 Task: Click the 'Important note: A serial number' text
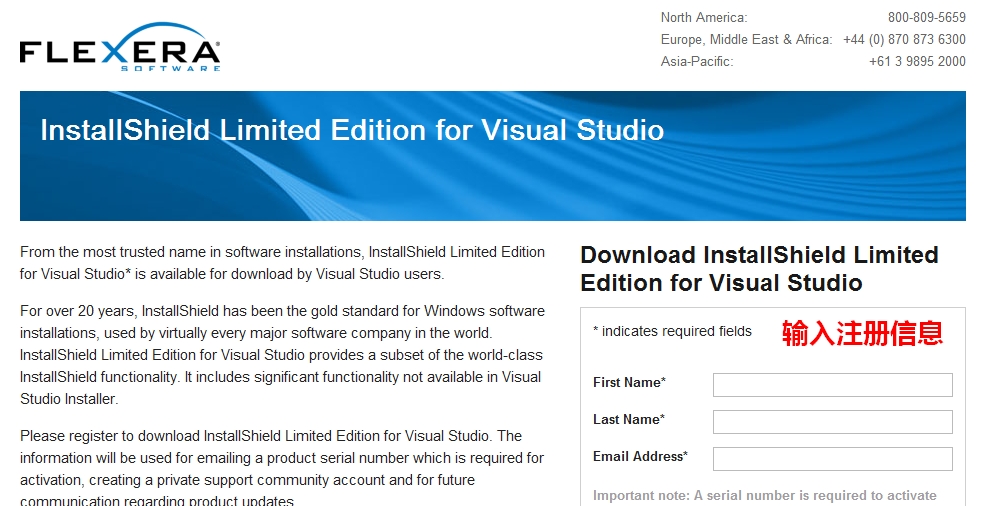click(765, 495)
